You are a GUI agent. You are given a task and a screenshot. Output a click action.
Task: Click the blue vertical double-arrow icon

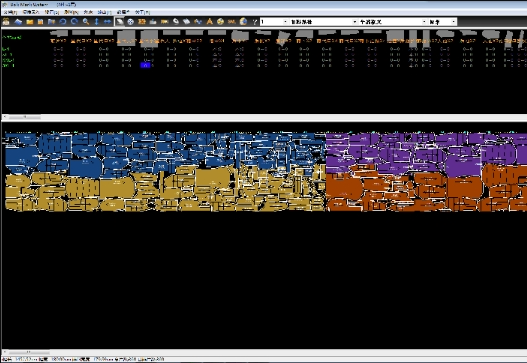96,22
